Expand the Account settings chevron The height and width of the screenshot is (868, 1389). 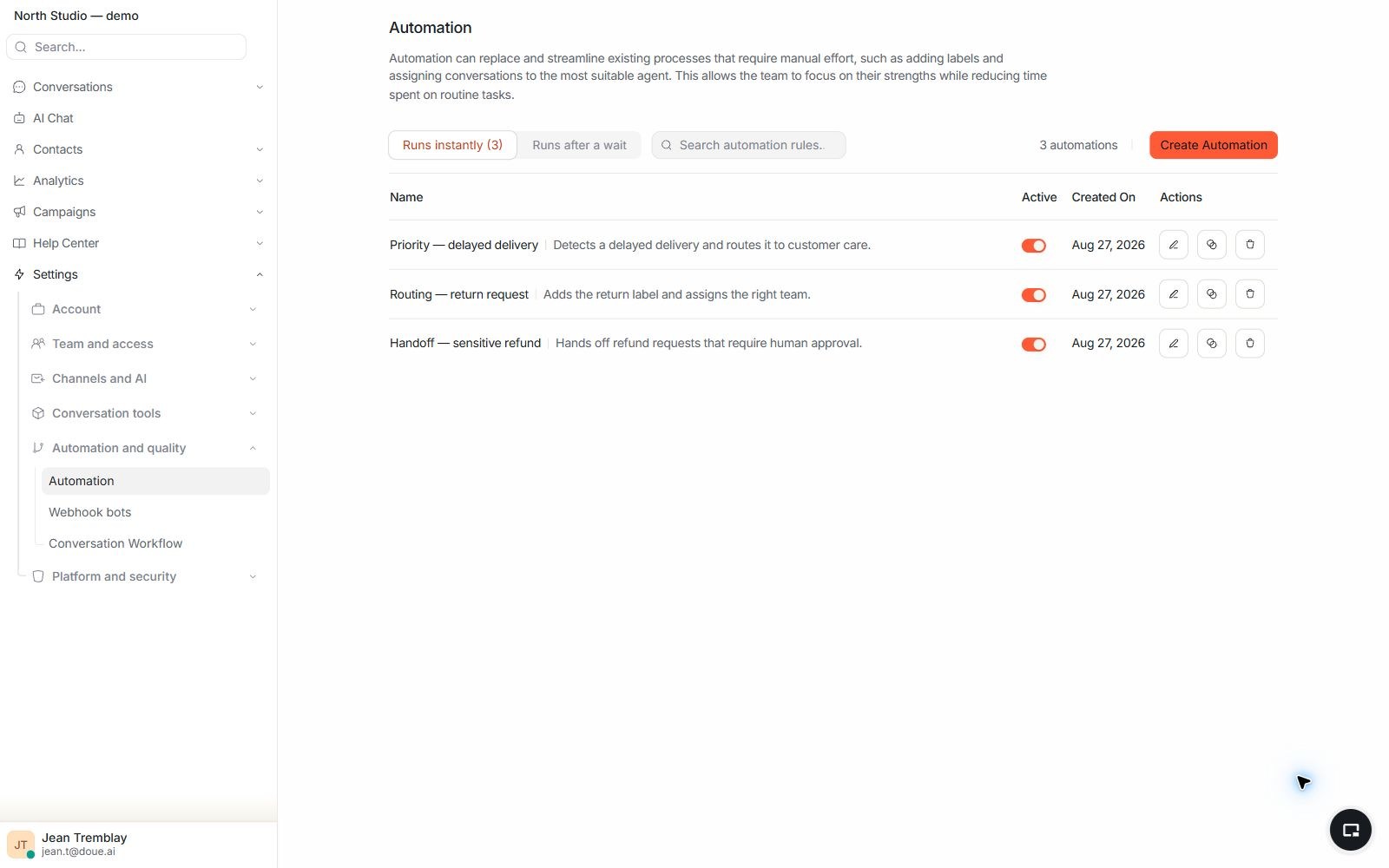coord(253,309)
